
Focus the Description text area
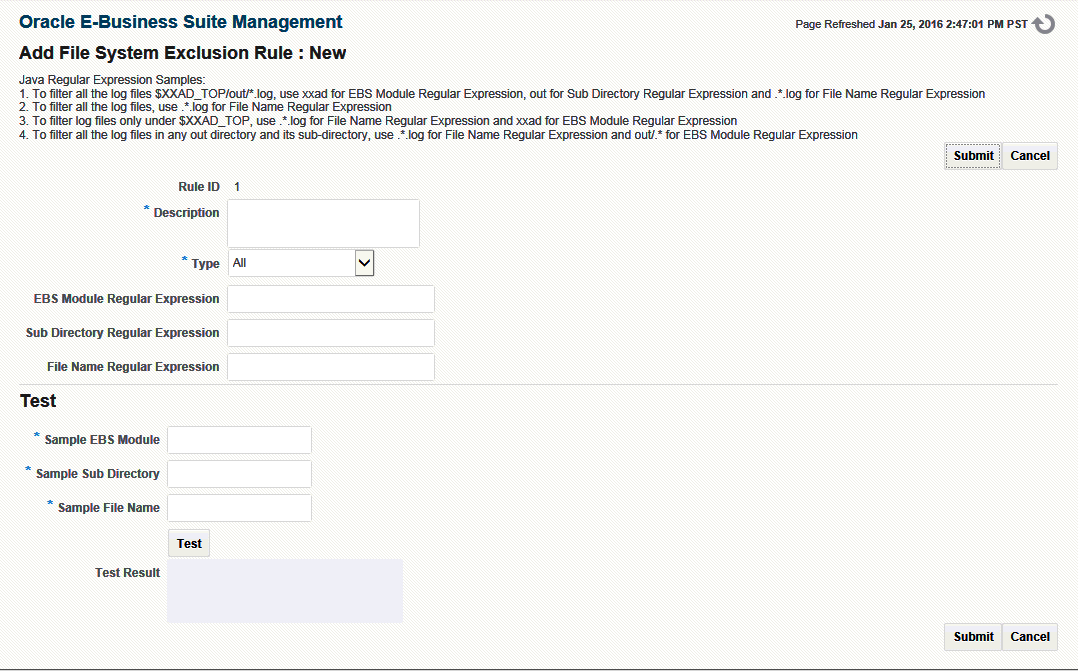tap(323, 223)
